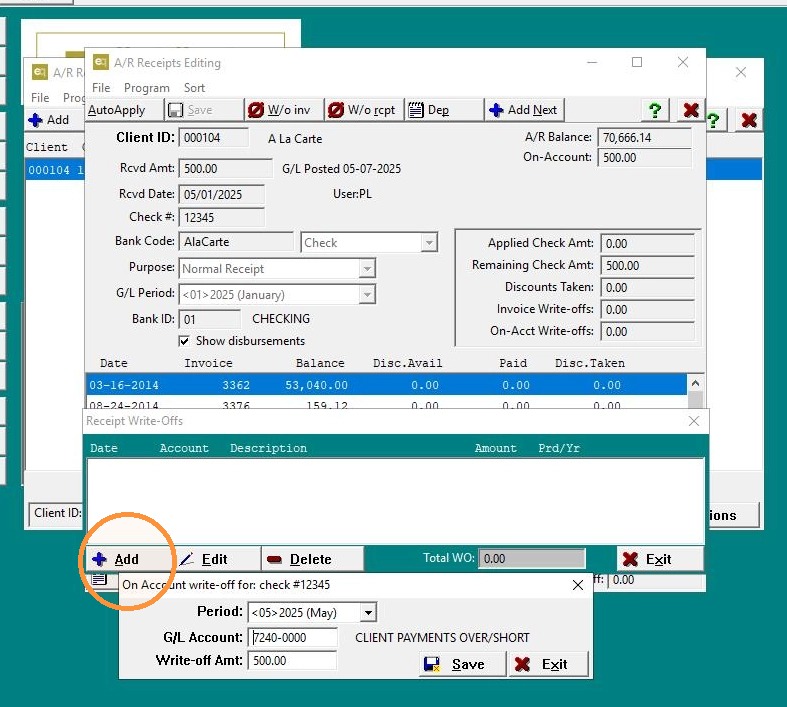This screenshot has width=787, height=707.
Task: Select the invoice 3376 row
Action: pos(386,403)
